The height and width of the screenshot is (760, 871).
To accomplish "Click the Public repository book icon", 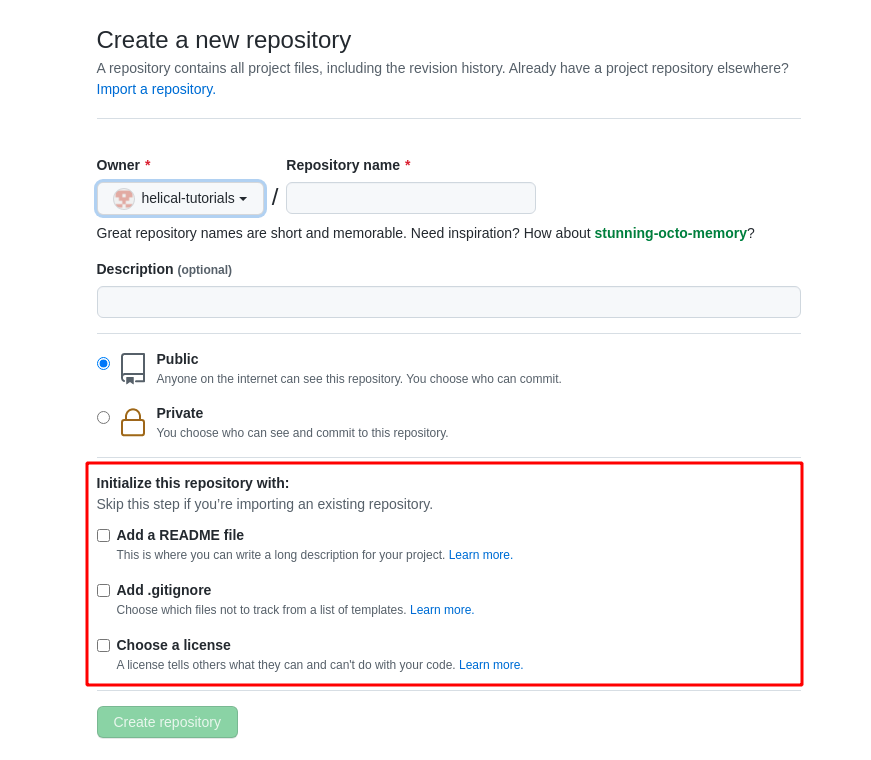I will point(133,367).
